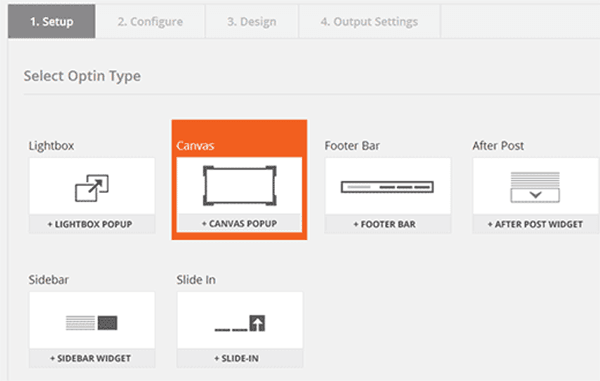Go to the 3. Design tab
Screen dimensions: 600x381
(x=252, y=21)
